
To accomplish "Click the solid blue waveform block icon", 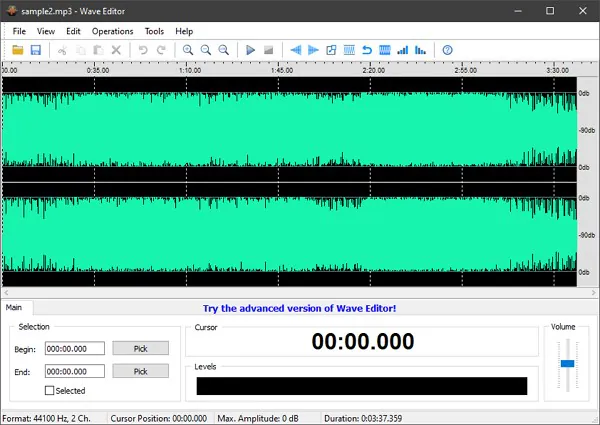I will [x=385, y=50].
